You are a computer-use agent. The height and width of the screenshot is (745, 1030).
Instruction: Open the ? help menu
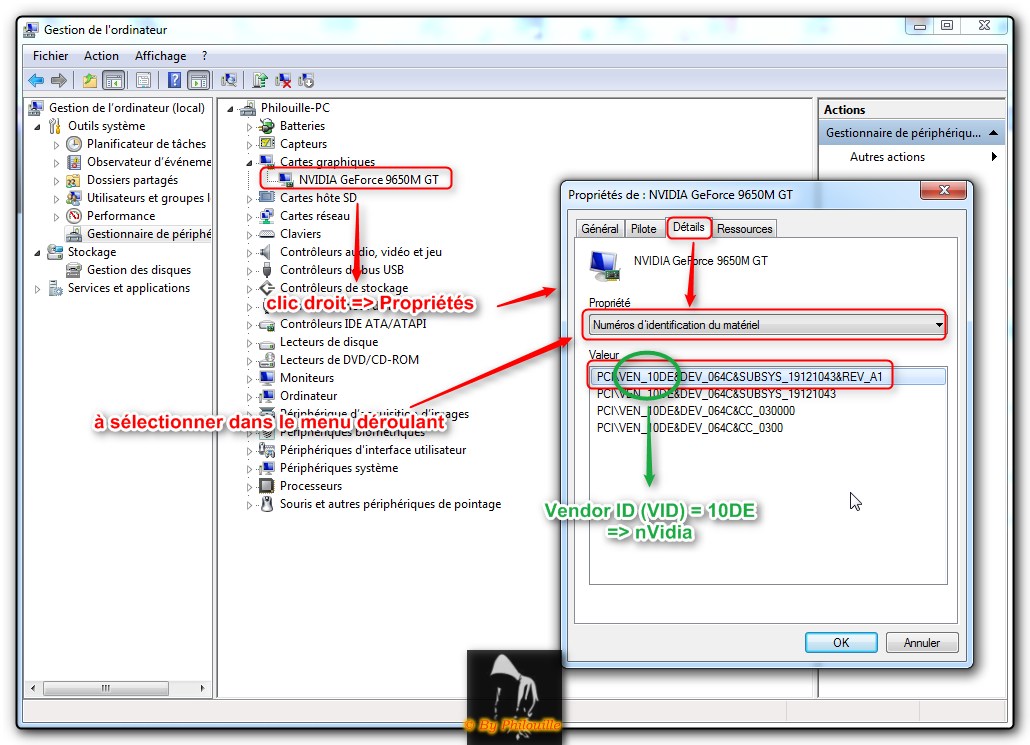(x=204, y=56)
